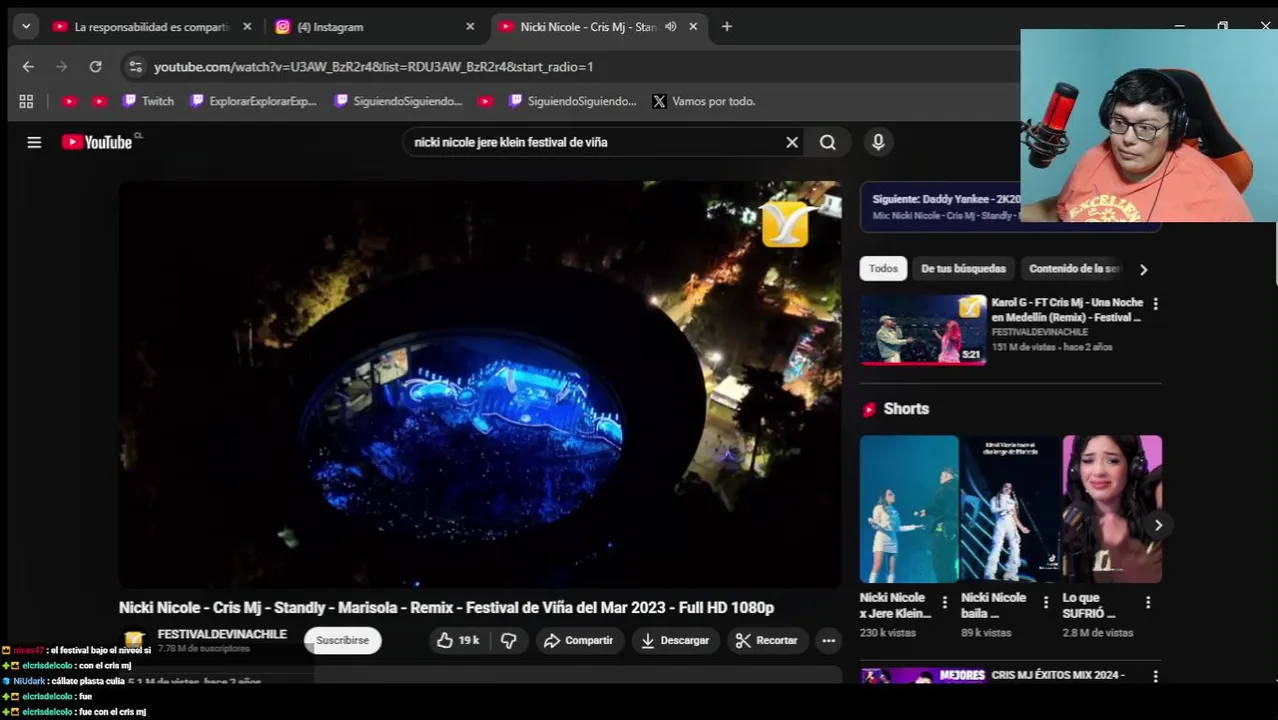View site information icon in address bar
Screen dimensions: 1278x720
[135, 67]
